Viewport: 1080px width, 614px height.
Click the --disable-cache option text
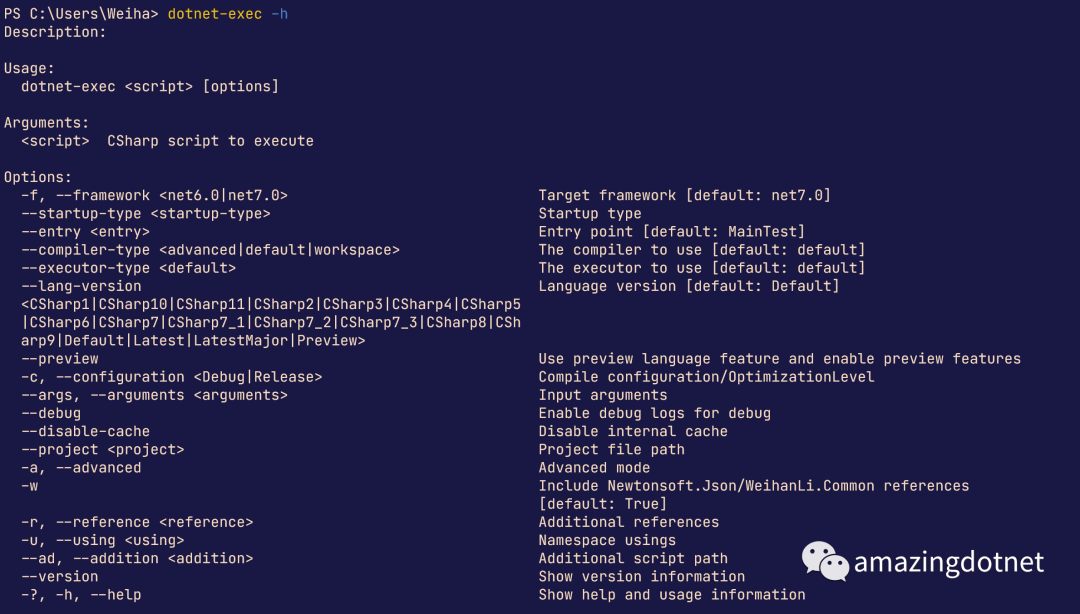[x=85, y=432]
